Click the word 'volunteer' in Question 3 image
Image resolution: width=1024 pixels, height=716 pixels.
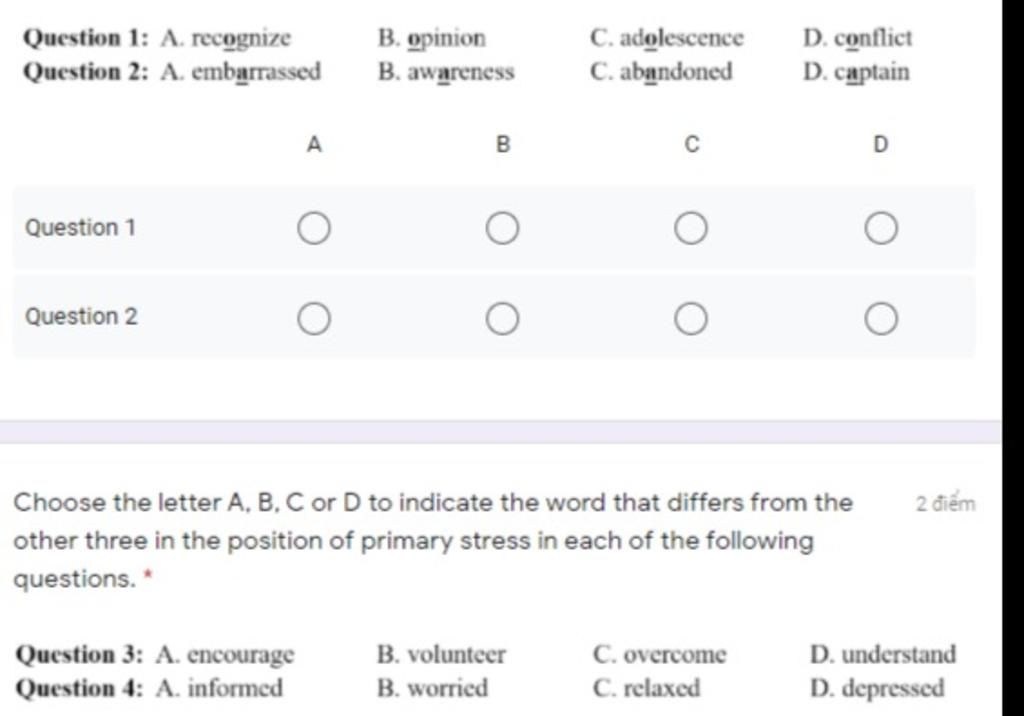tap(456, 654)
